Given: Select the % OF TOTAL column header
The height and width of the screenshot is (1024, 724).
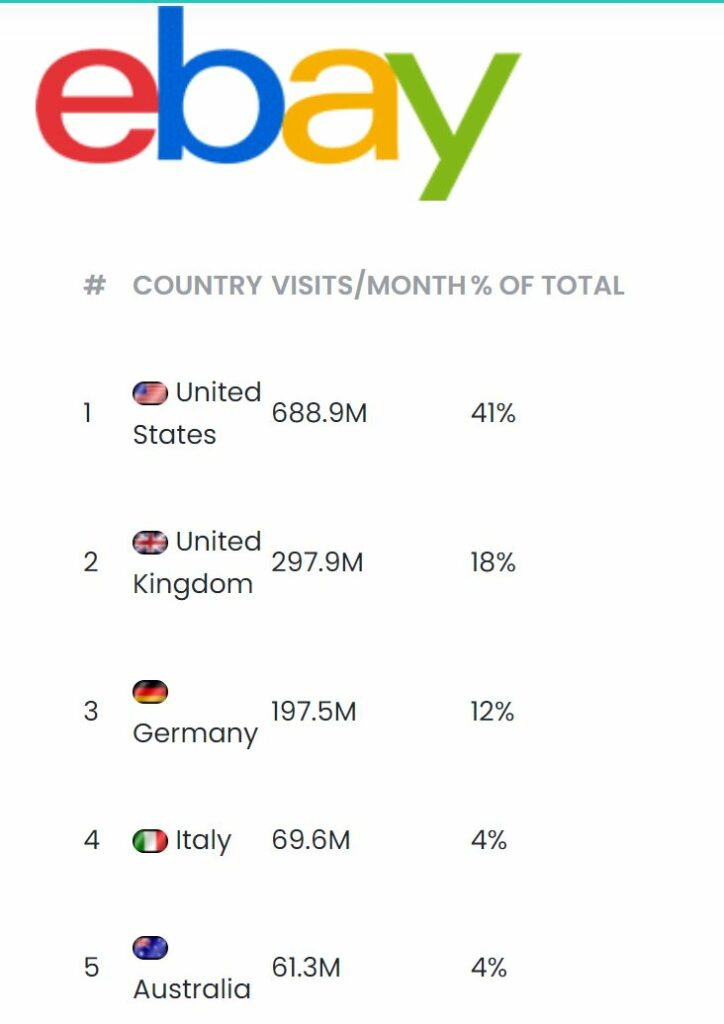Looking at the screenshot, I should pyautogui.click(x=548, y=285).
